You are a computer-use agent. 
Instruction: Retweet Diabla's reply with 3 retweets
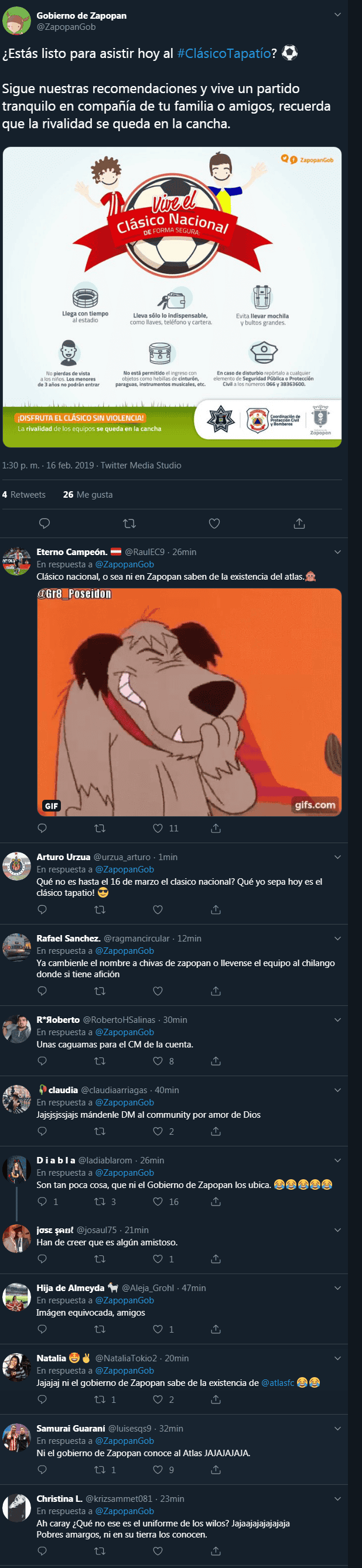click(x=100, y=1201)
